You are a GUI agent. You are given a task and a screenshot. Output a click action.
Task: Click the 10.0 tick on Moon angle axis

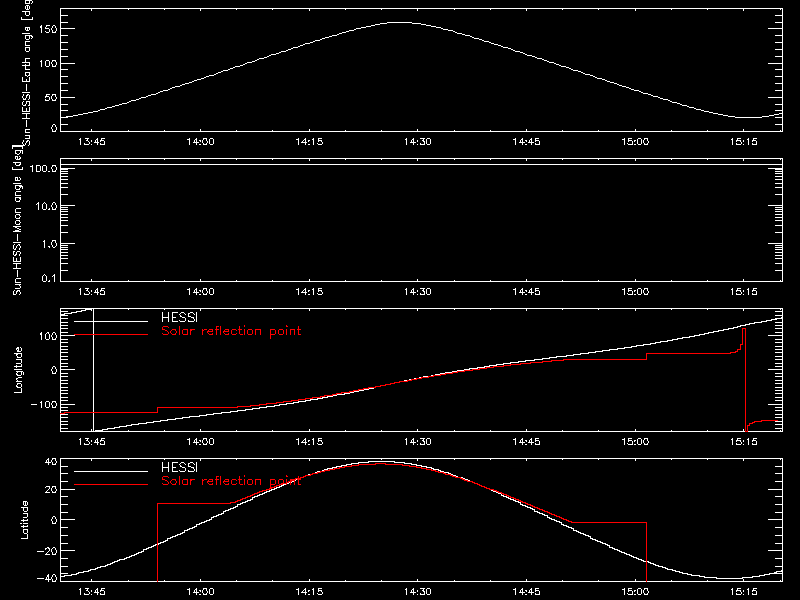pos(46,206)
